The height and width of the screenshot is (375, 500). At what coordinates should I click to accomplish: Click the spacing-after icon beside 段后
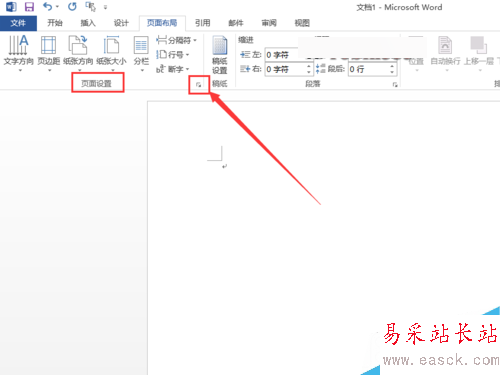coord(320,69)
